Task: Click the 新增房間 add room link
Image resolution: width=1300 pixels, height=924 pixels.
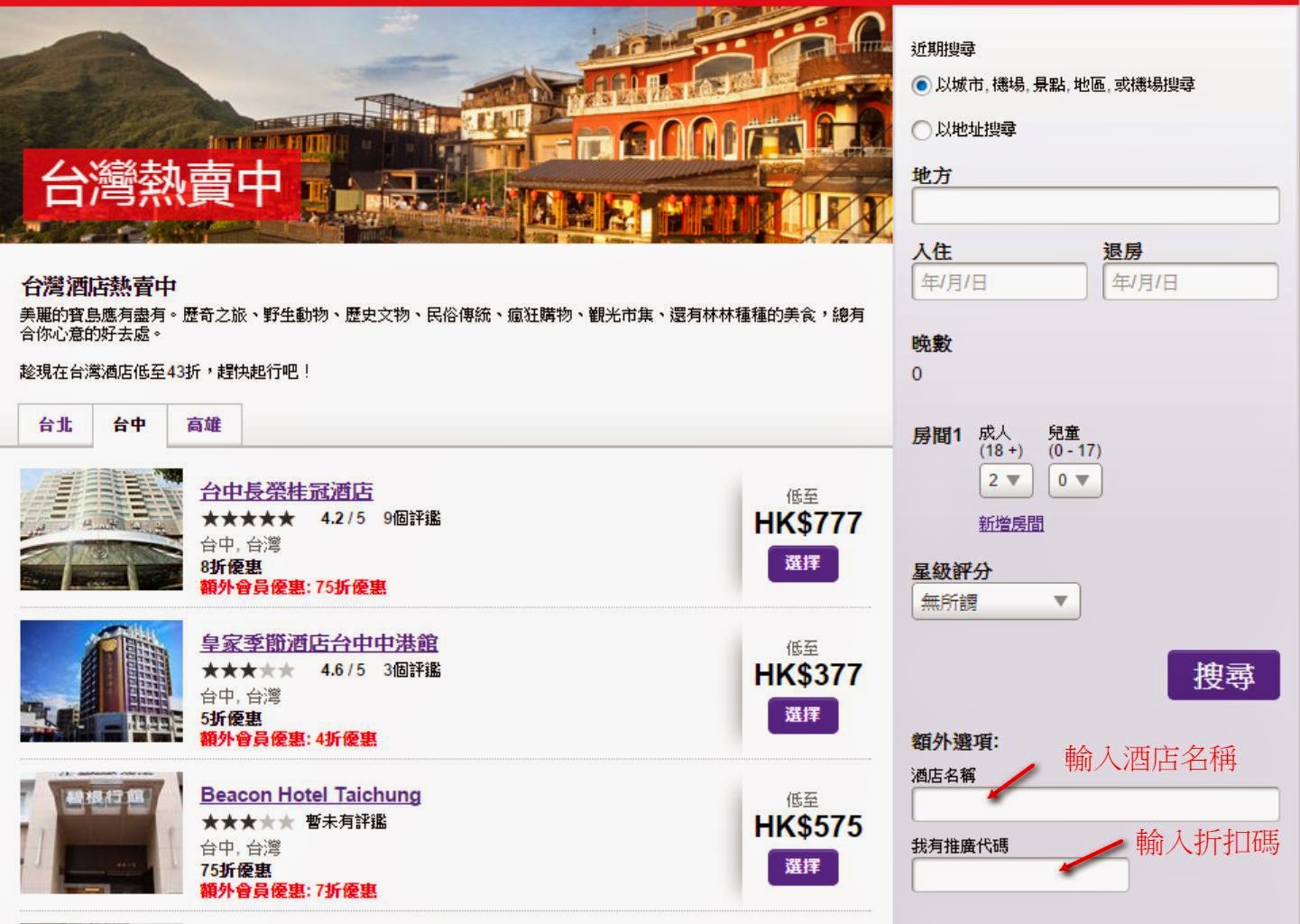Action: (1010, 523)
